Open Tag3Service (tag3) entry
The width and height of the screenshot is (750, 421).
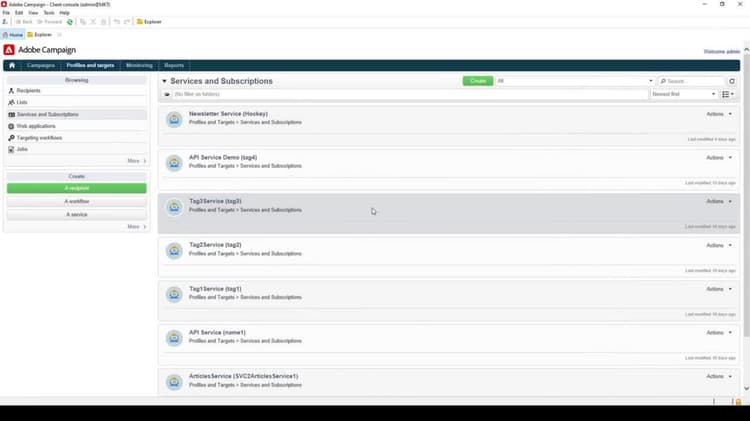(215, 201)
